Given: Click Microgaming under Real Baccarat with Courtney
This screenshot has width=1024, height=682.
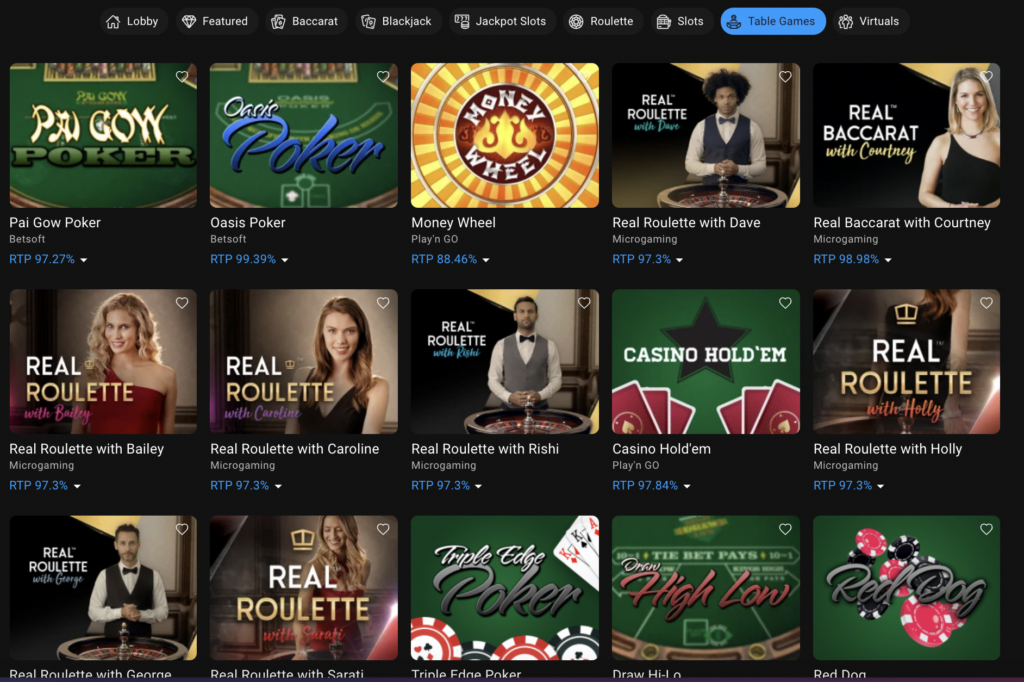Looking at the screenshot, I should (846, 239).
